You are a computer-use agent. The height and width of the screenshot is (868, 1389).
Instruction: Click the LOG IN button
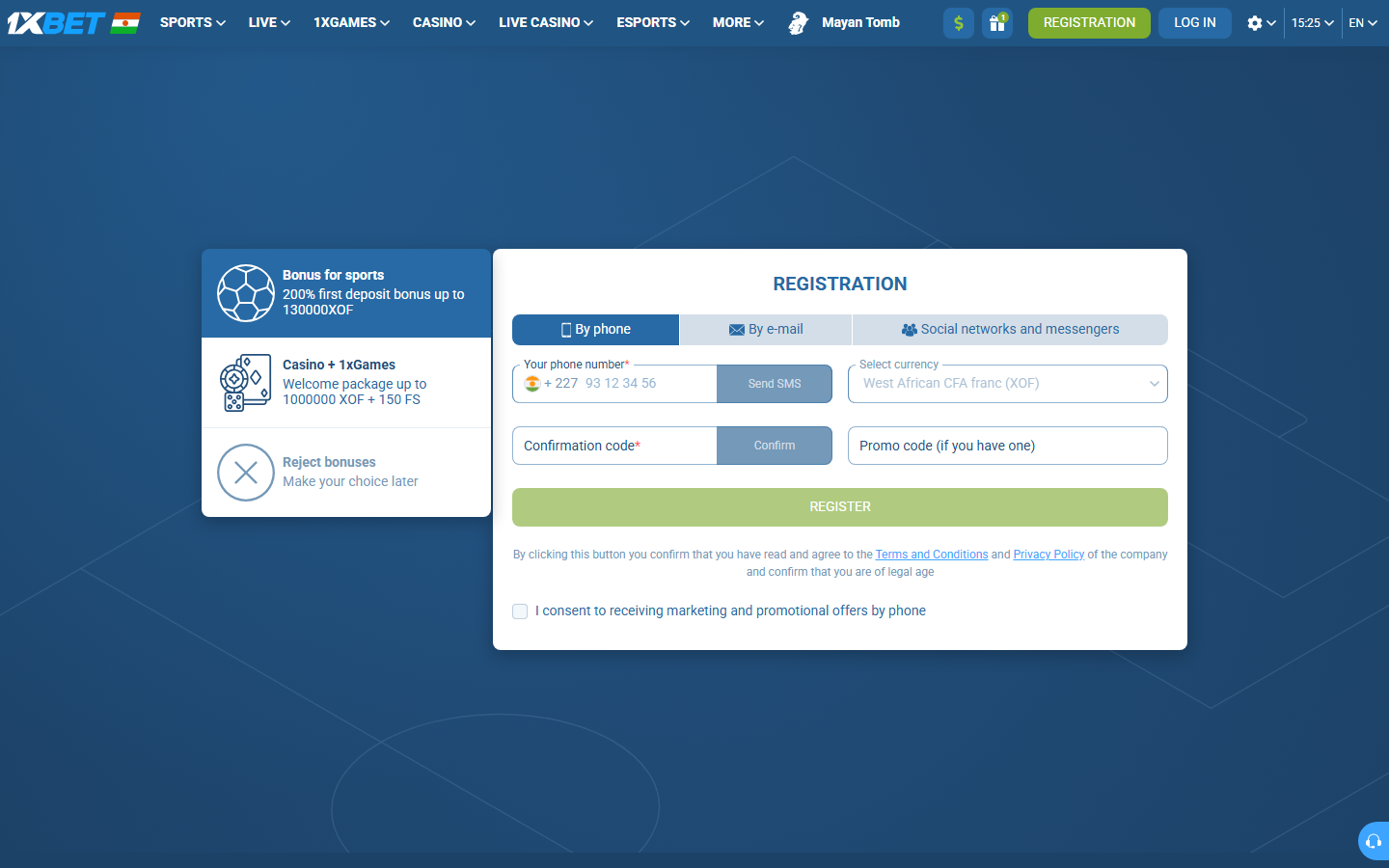coord(1195,22)
